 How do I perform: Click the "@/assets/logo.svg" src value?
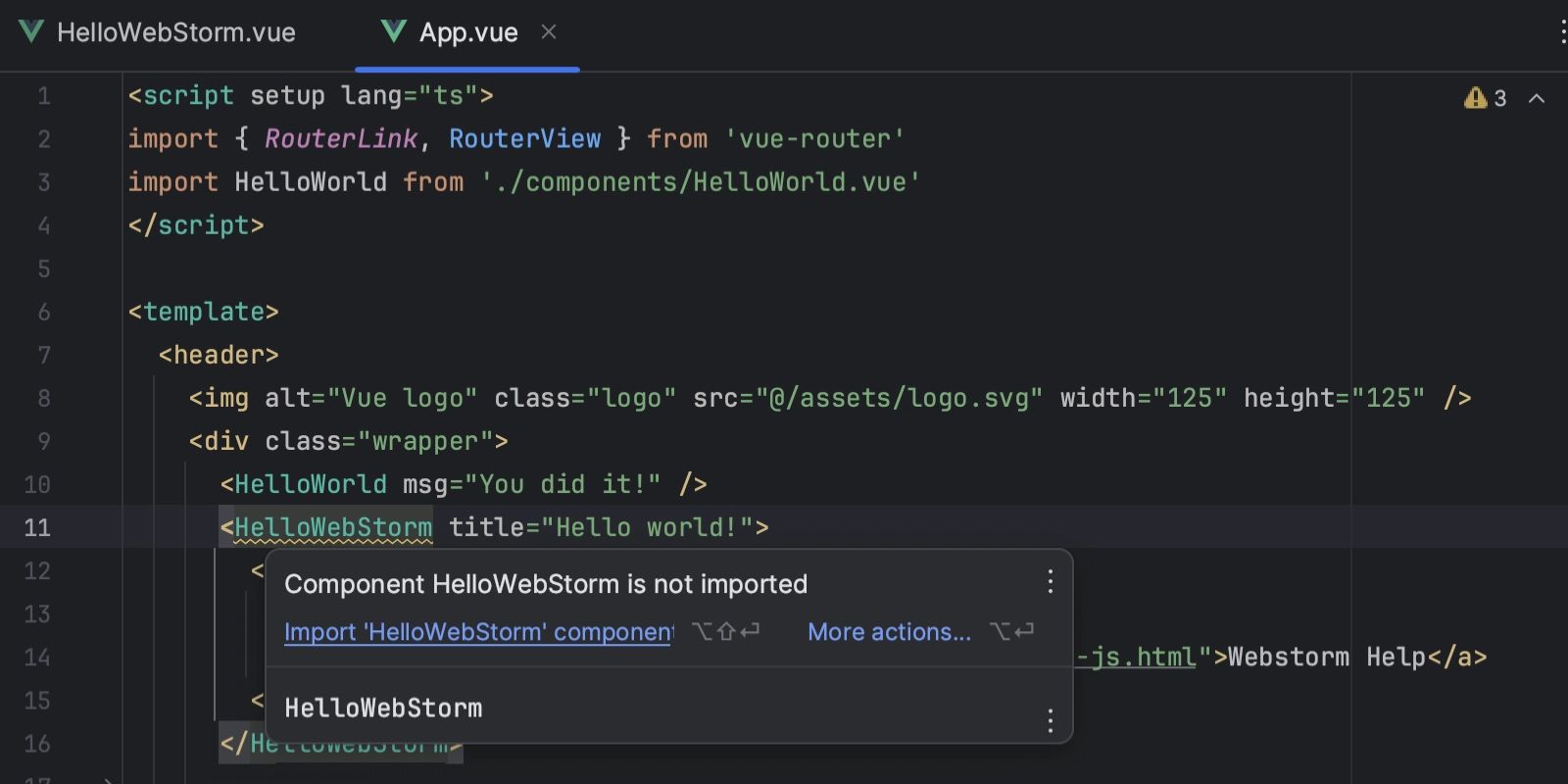click(x=899, y=398)
